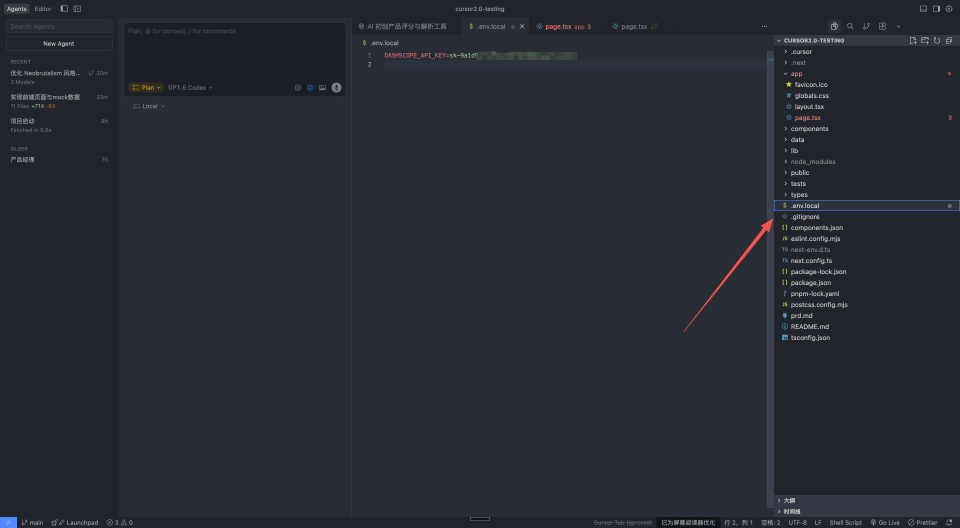
Task: Click the New Agent button
Action: point(59,44)
